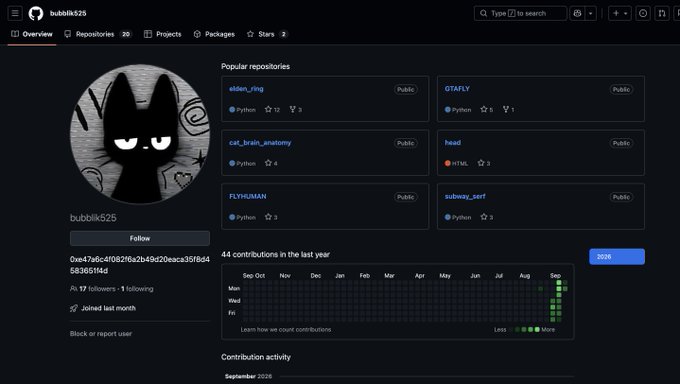Viewport: 680px width, 384px height.
Task: Select the 2026 year button
Action: [617, 256]
